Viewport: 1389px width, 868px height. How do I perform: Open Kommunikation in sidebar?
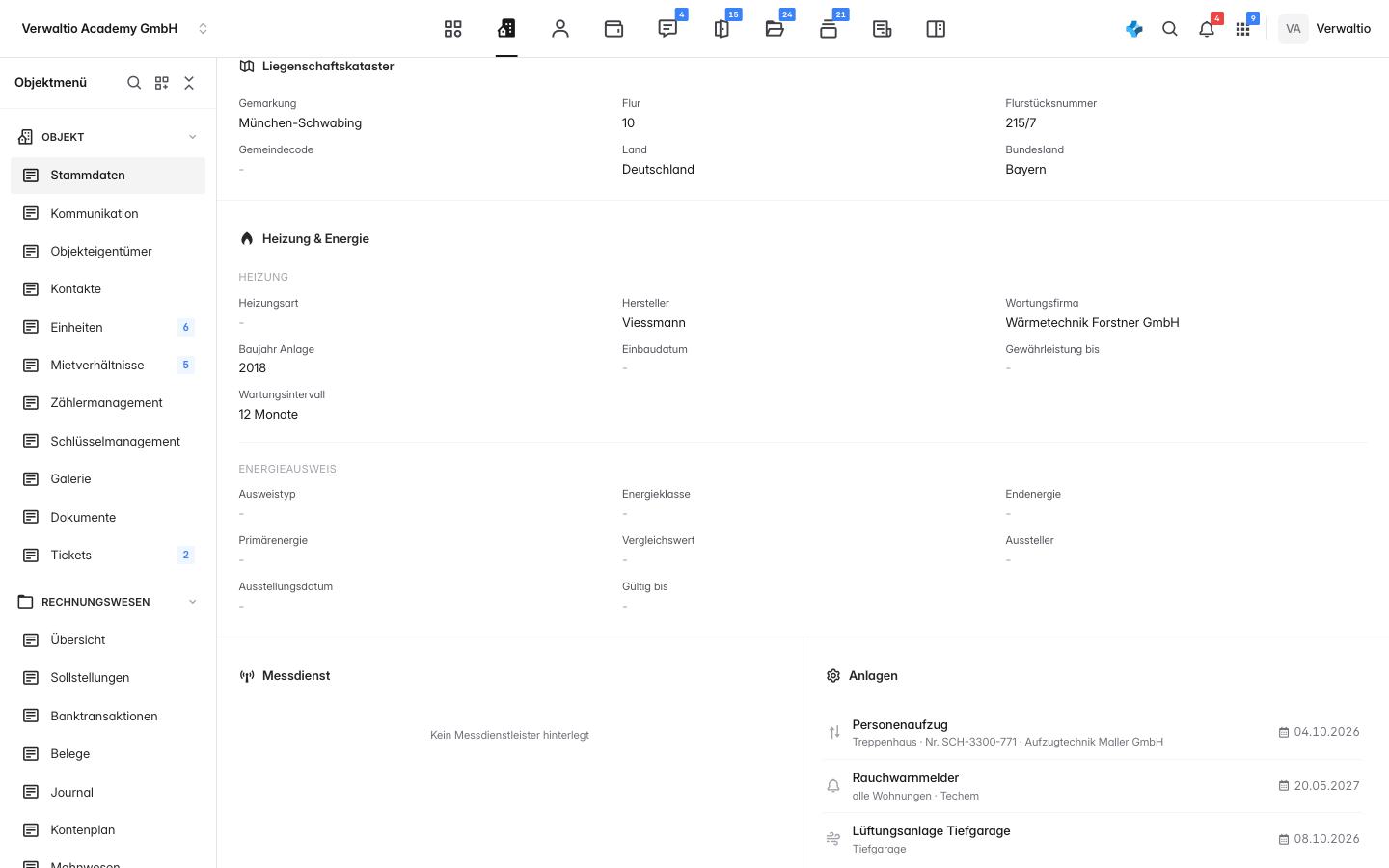click(x=108, y=213)
